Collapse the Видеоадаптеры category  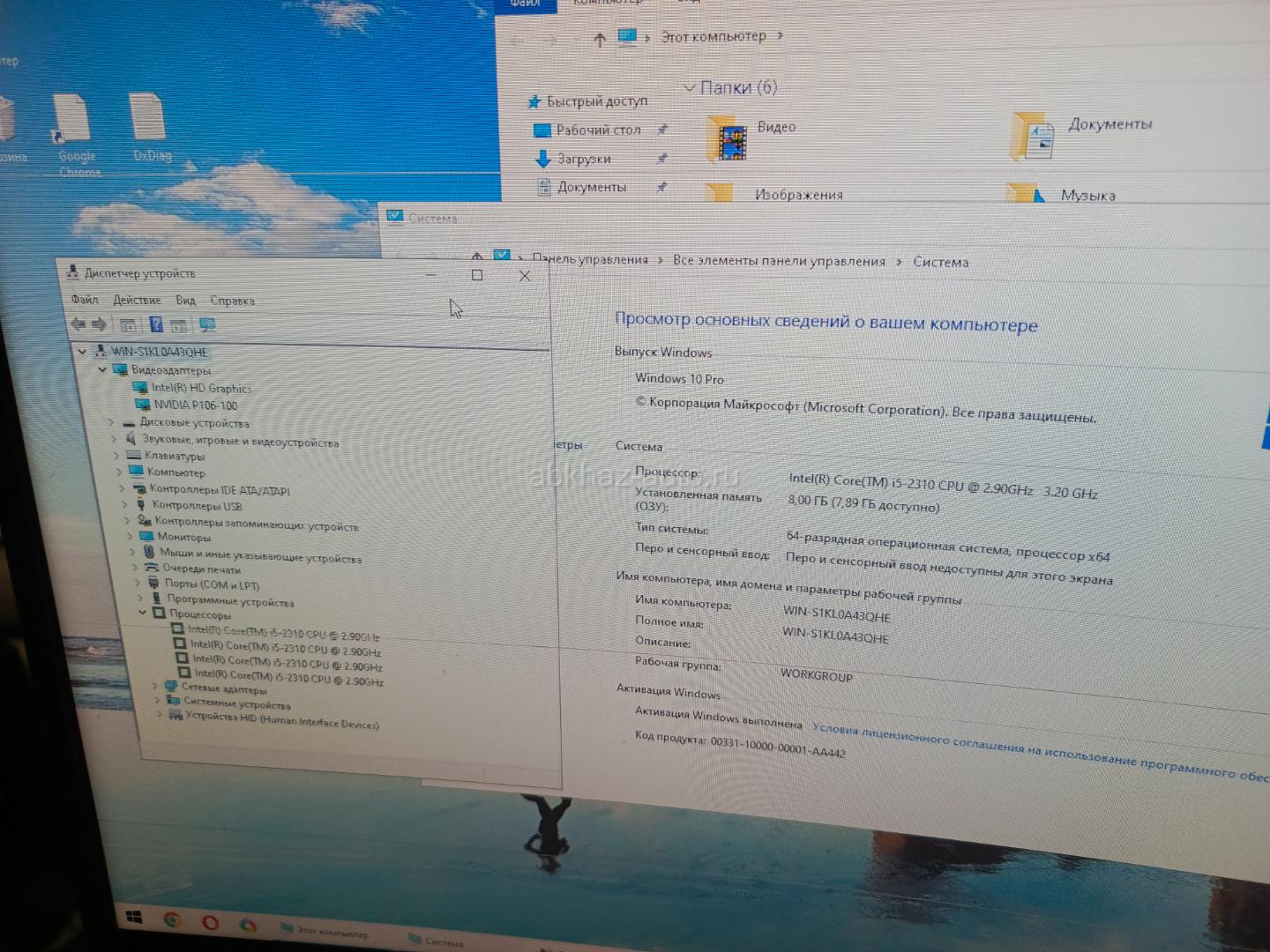[x=102, y=369]
